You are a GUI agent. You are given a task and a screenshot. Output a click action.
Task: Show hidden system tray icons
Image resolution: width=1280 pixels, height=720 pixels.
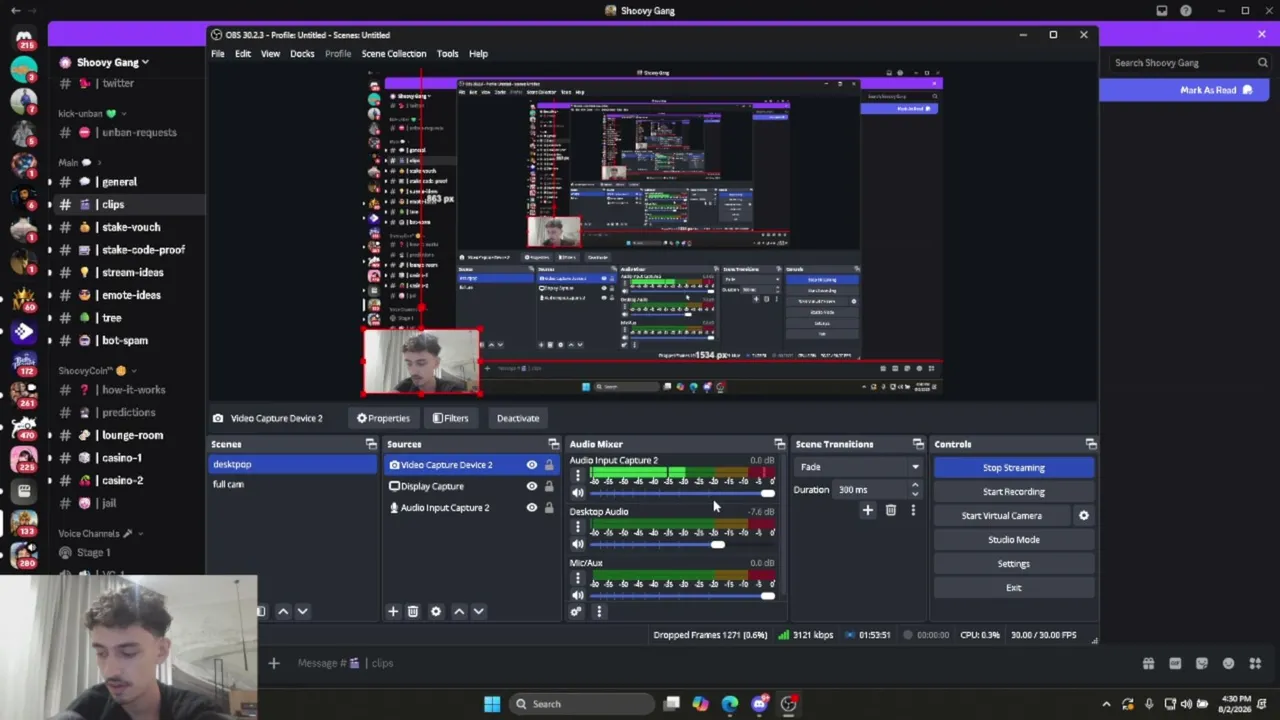[x=1106, y=704]
